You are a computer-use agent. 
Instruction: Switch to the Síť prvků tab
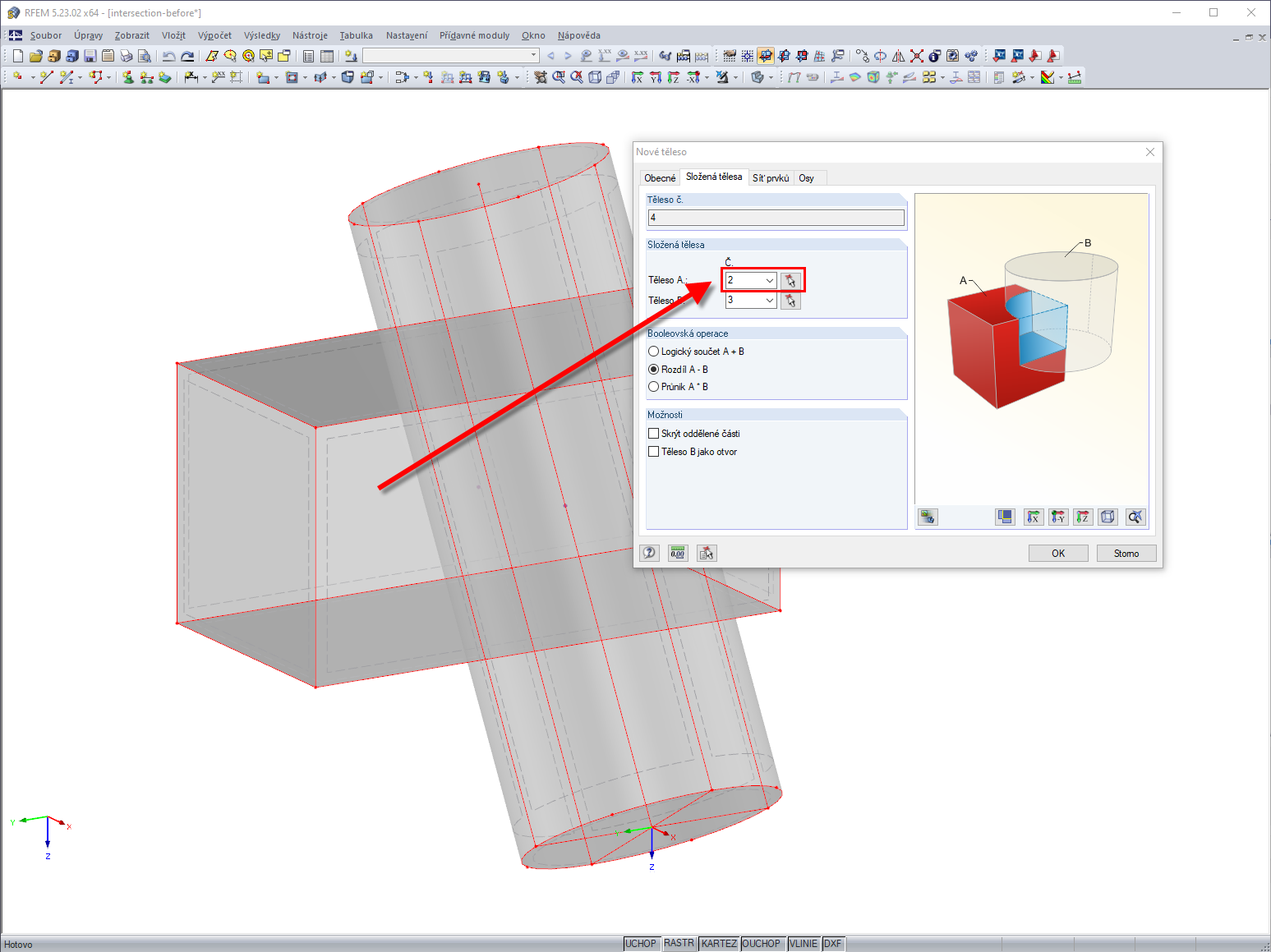click(771, 178)
